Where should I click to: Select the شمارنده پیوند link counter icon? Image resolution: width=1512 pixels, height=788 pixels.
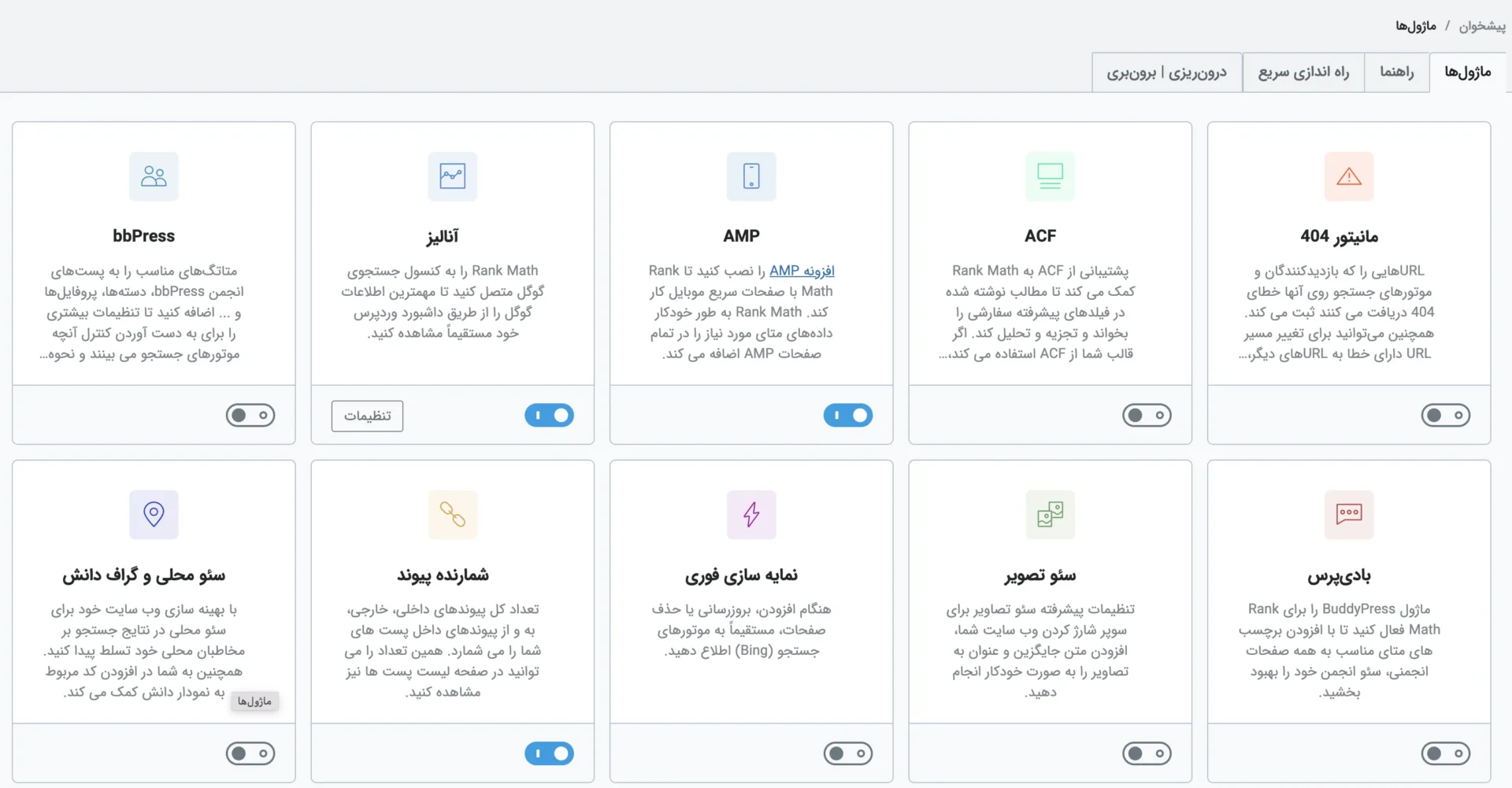coord(452,515)
